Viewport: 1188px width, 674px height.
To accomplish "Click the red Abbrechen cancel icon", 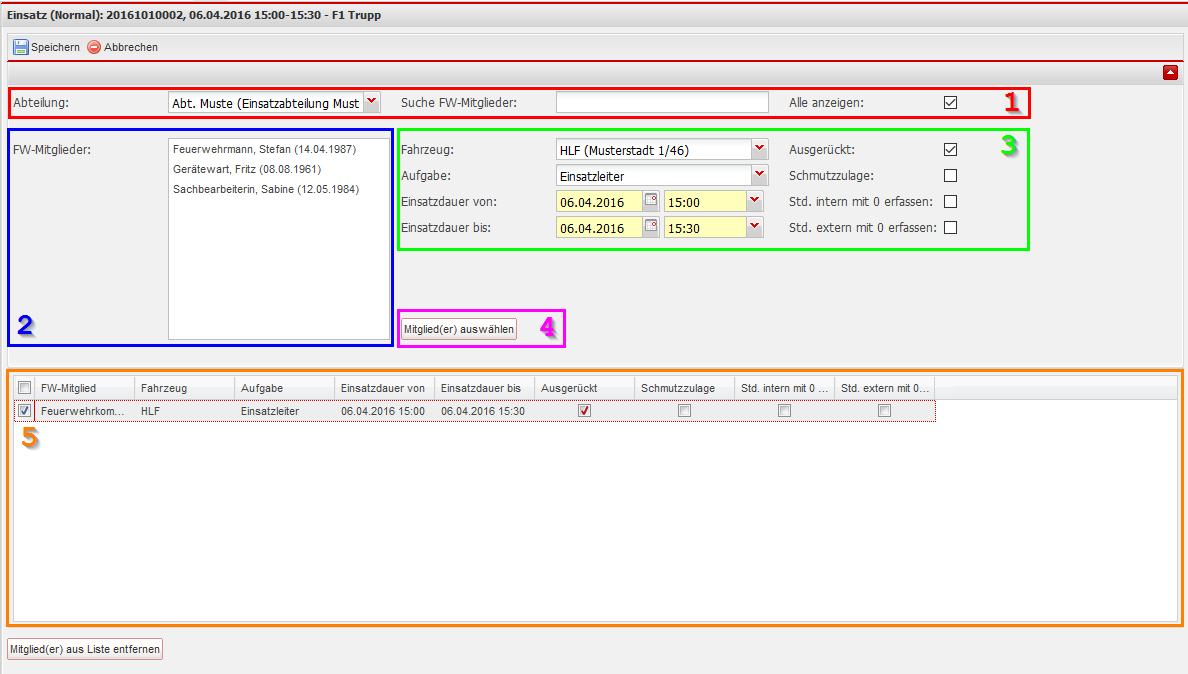I will click(94, 47).
